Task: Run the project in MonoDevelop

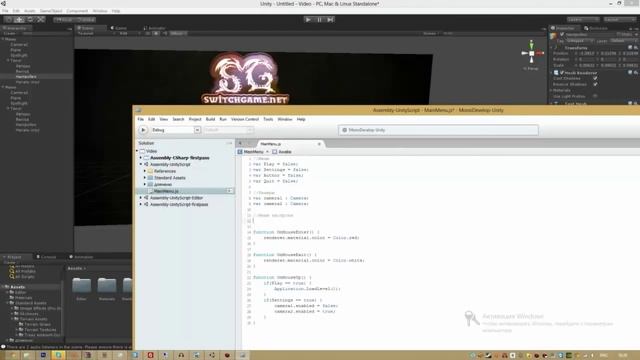Action: coord(143,130)
